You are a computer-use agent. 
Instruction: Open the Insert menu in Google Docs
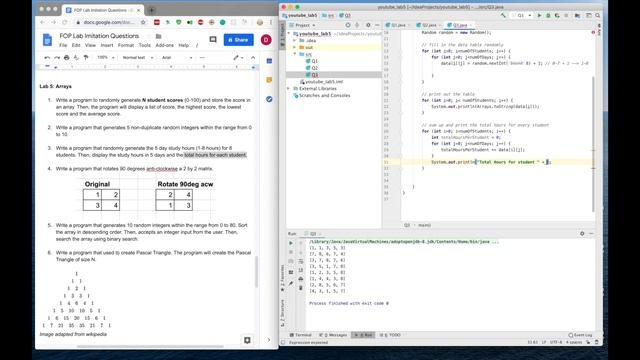point(107,45)
